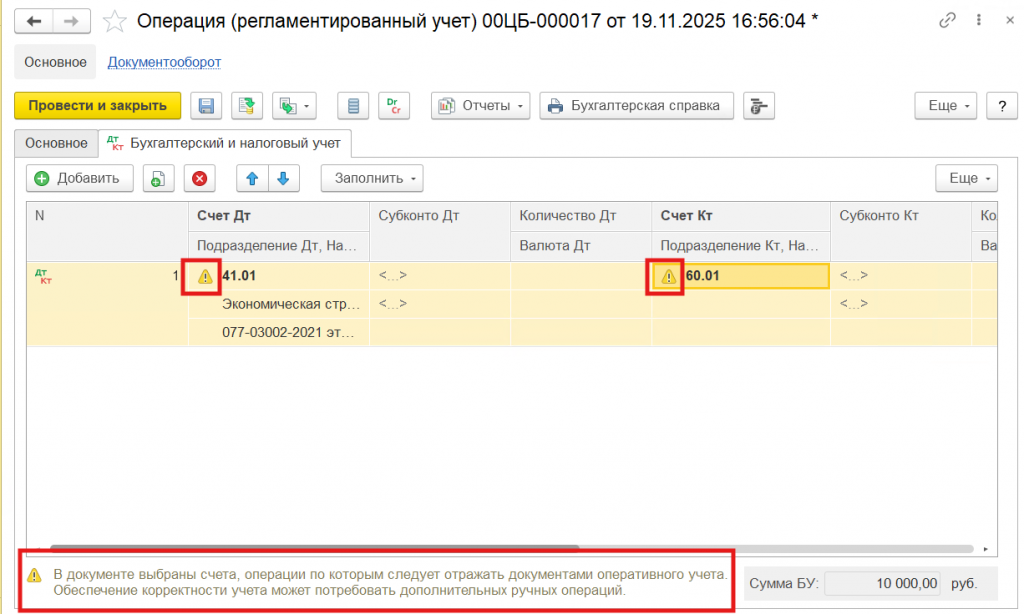Add document to favorites with star icon
1024x614 pixels.
[114, 22]
